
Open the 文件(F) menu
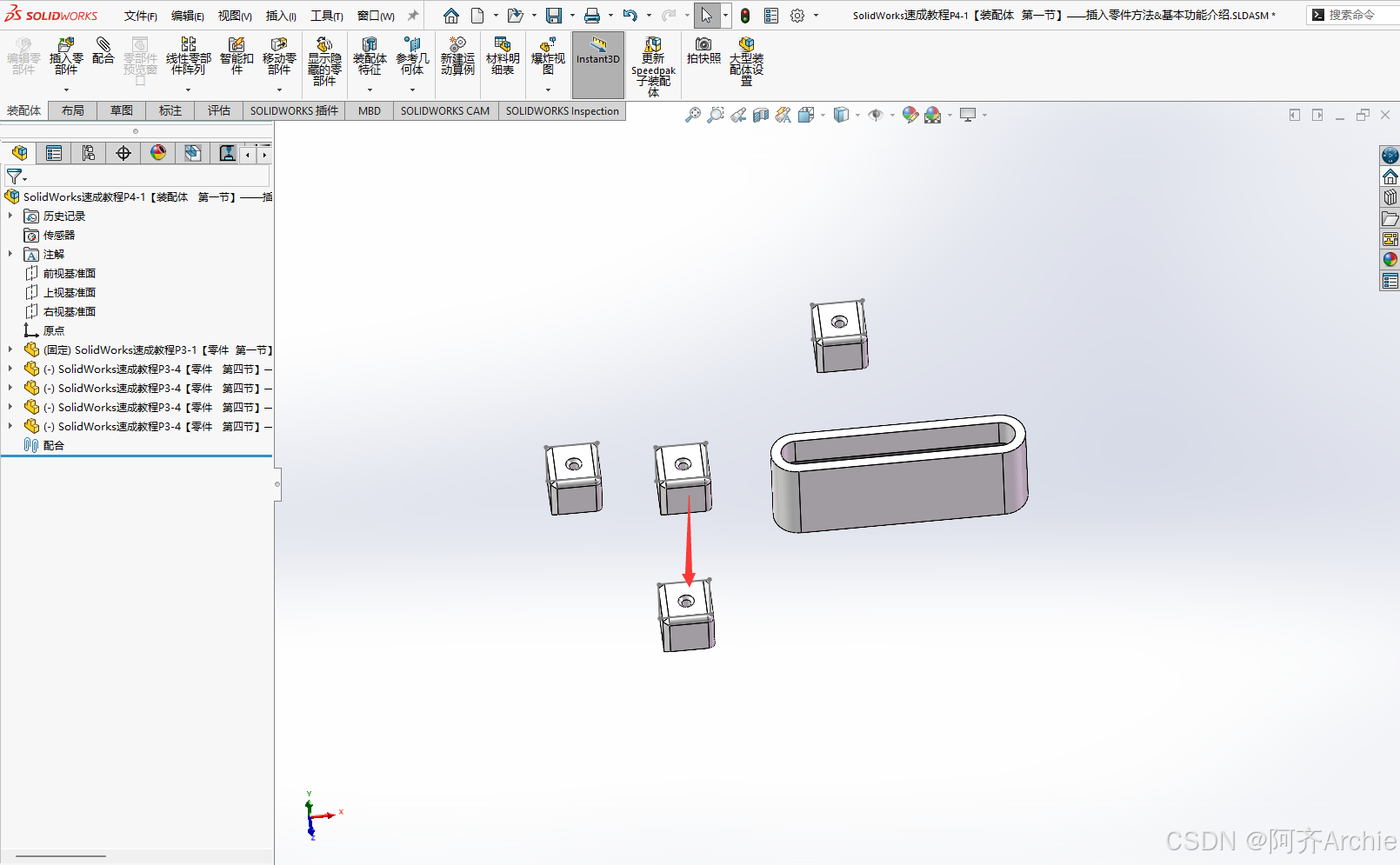[140, 16]
